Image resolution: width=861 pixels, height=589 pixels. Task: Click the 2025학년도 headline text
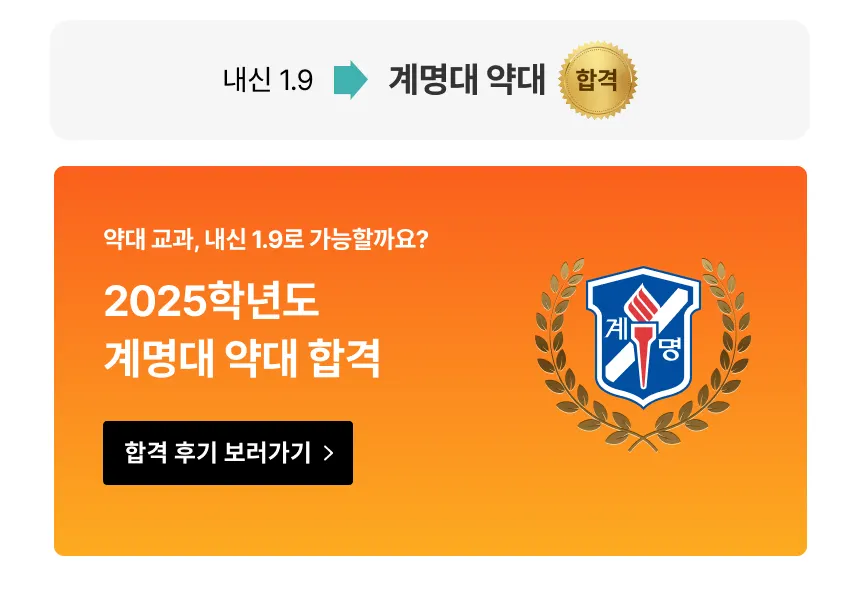coord(211,300)
